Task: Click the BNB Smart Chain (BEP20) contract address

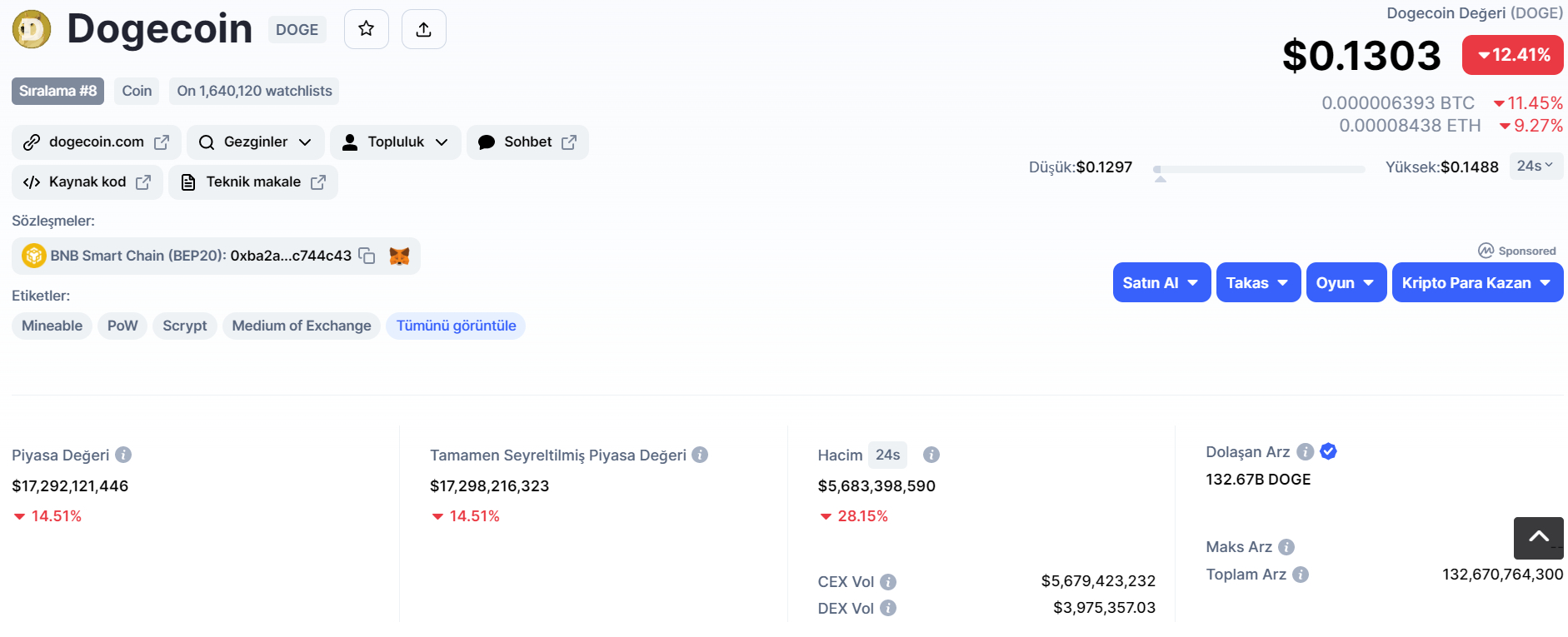Action: click(x=291, y=256)
